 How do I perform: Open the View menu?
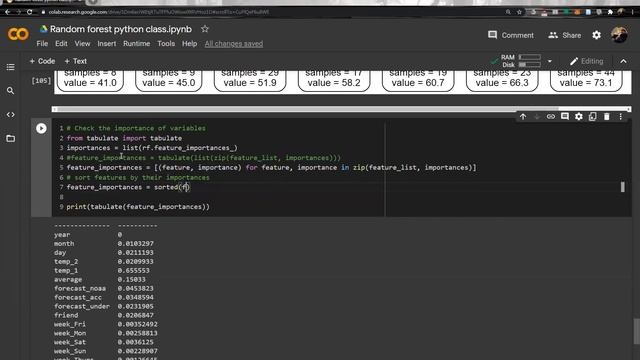[82, 44]
